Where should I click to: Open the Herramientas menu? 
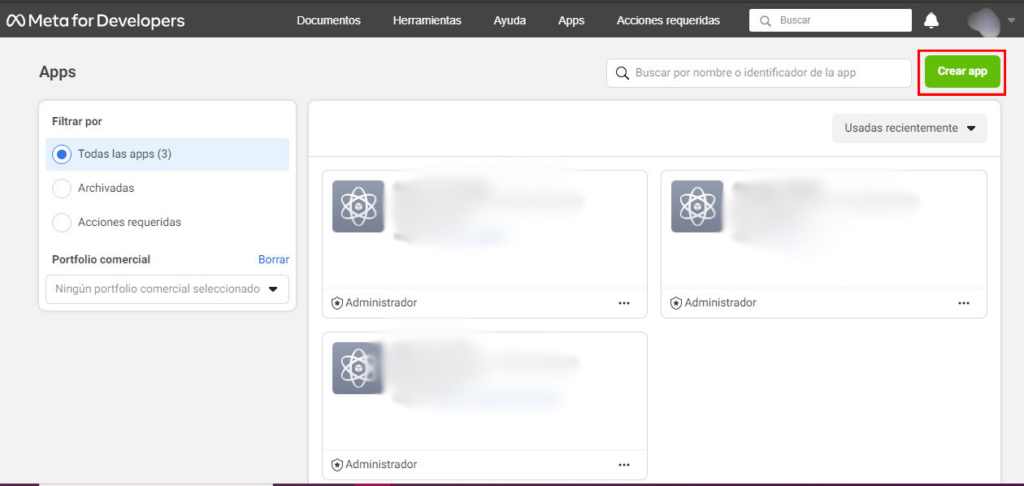pyautogui.click(x=427, y=20)
